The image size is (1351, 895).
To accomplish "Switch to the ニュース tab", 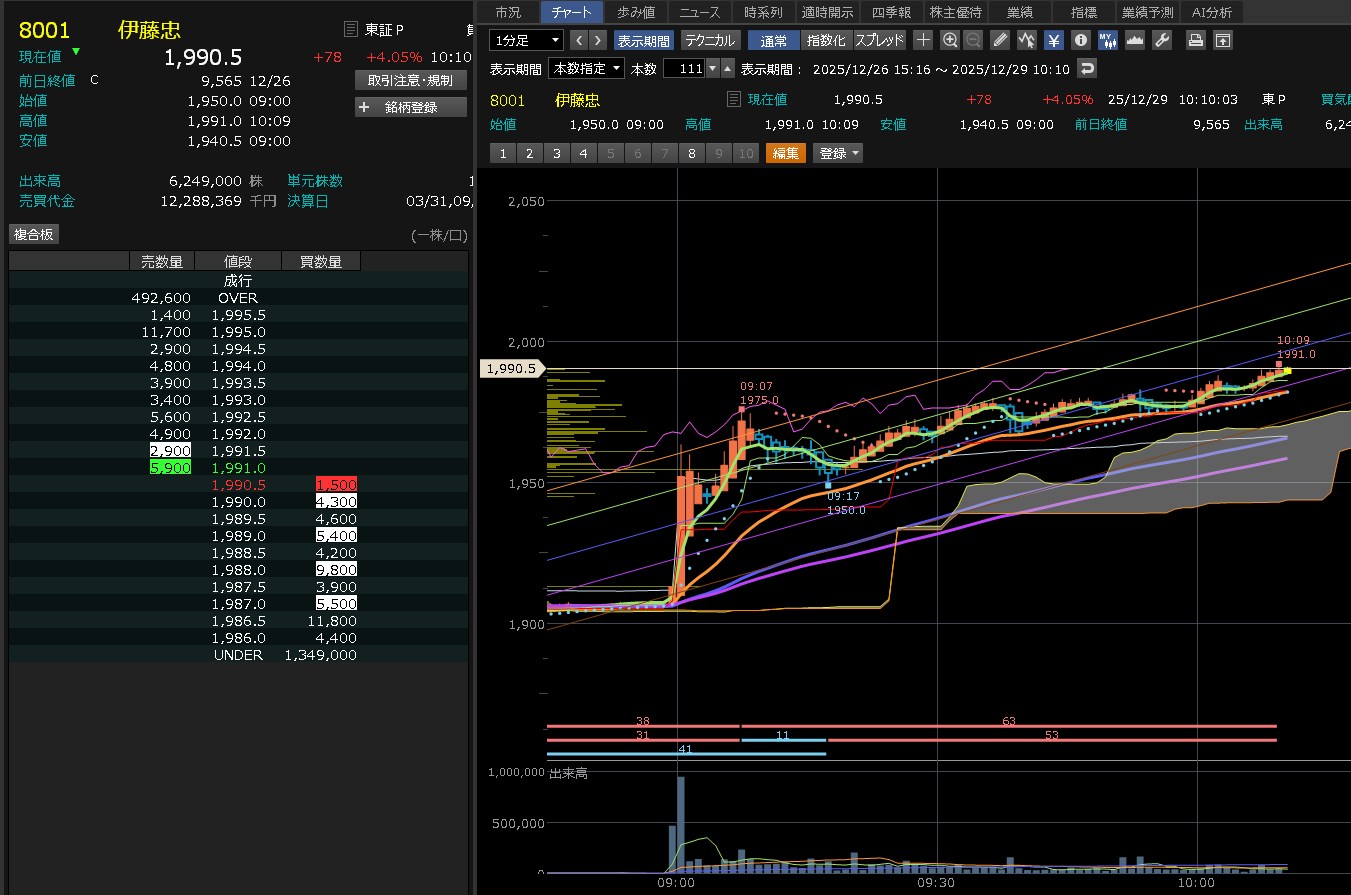I will click(x=699, y=12).
